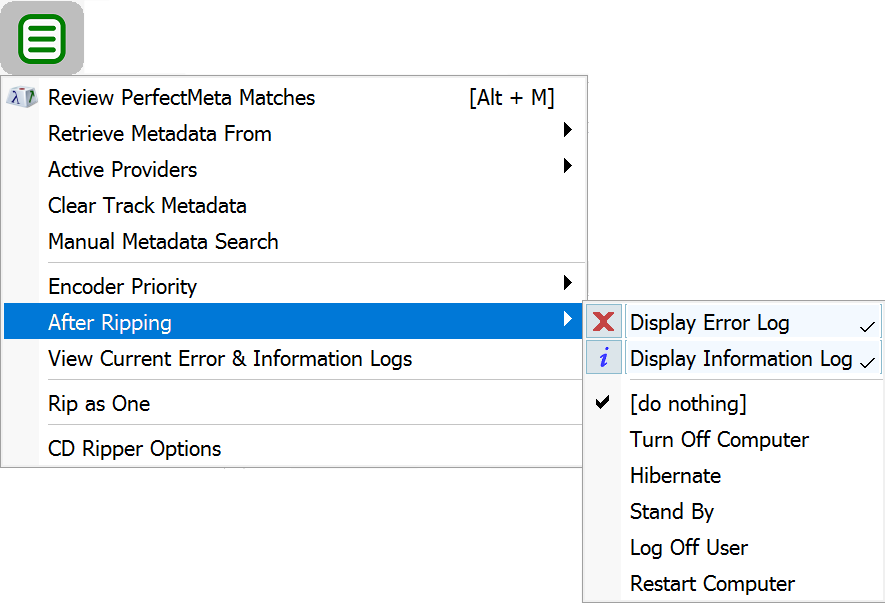Open Manual Metadata Search
This screenshot has height=603, width=885.
coord(163,242)
